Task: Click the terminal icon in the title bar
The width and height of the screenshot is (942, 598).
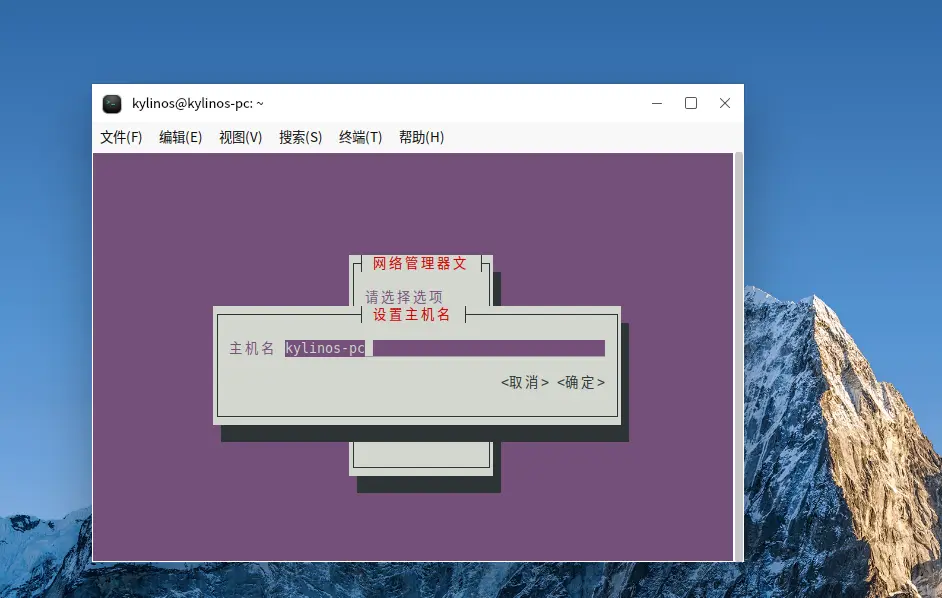Action: coord(112,103)
